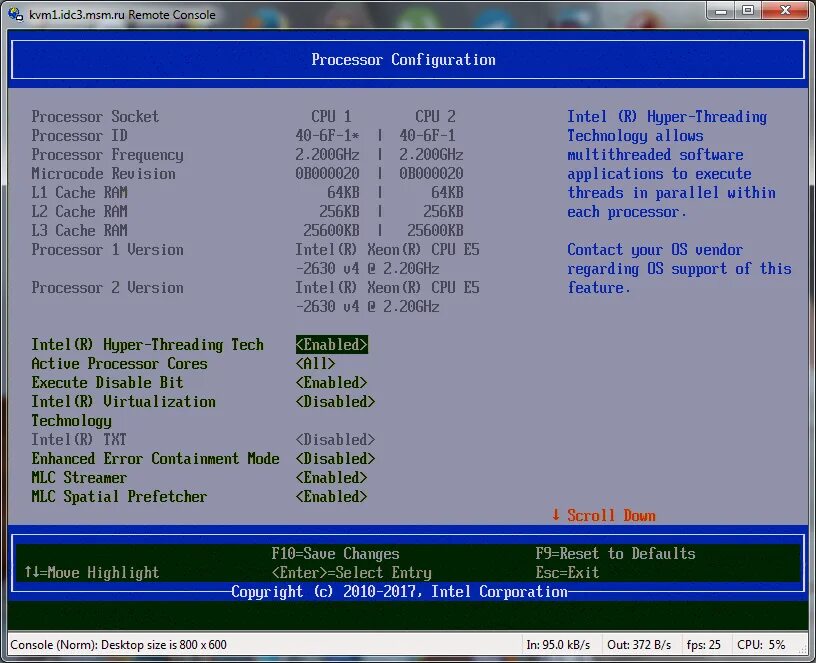Viewport: 816px width, 663px height.
Task: Click L3 Cache RAM label
Action: tap(79, 231)
